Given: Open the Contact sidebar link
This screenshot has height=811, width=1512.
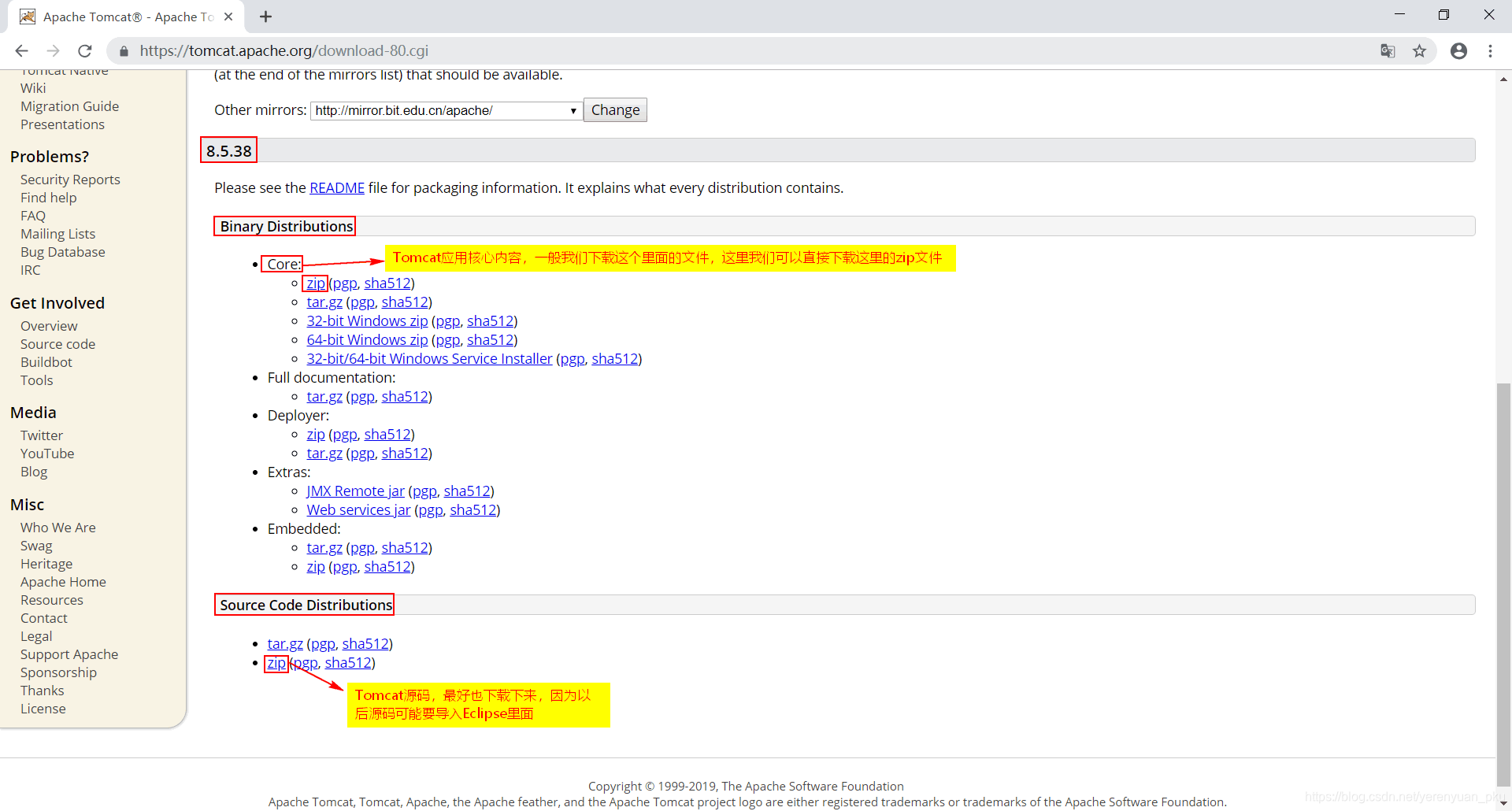Looking at the screenshot, I should tap(43, 618).
